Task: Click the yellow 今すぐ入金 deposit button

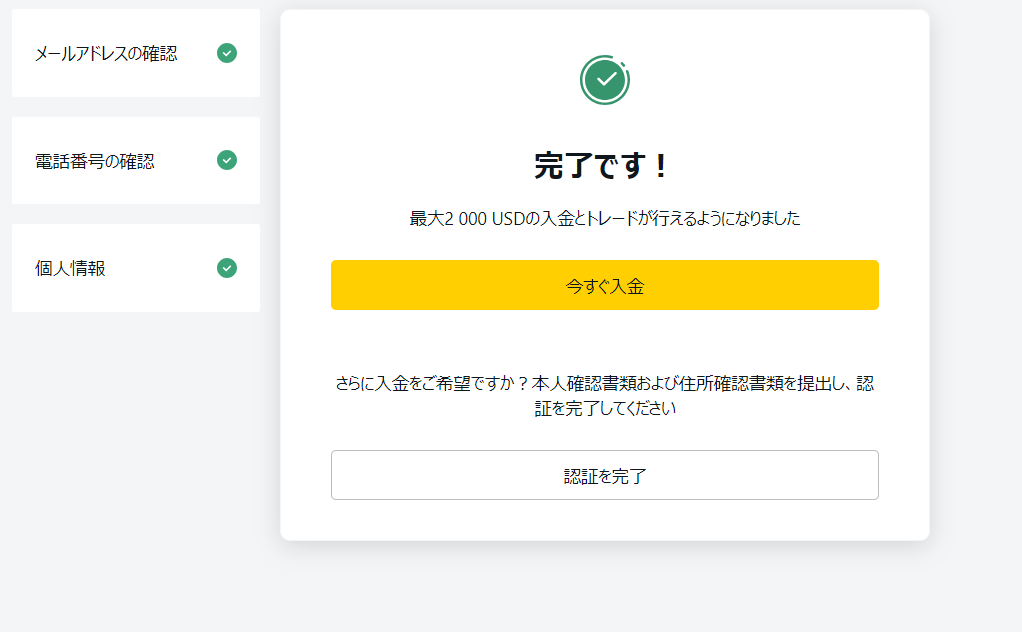Action: tap(605, 285)
